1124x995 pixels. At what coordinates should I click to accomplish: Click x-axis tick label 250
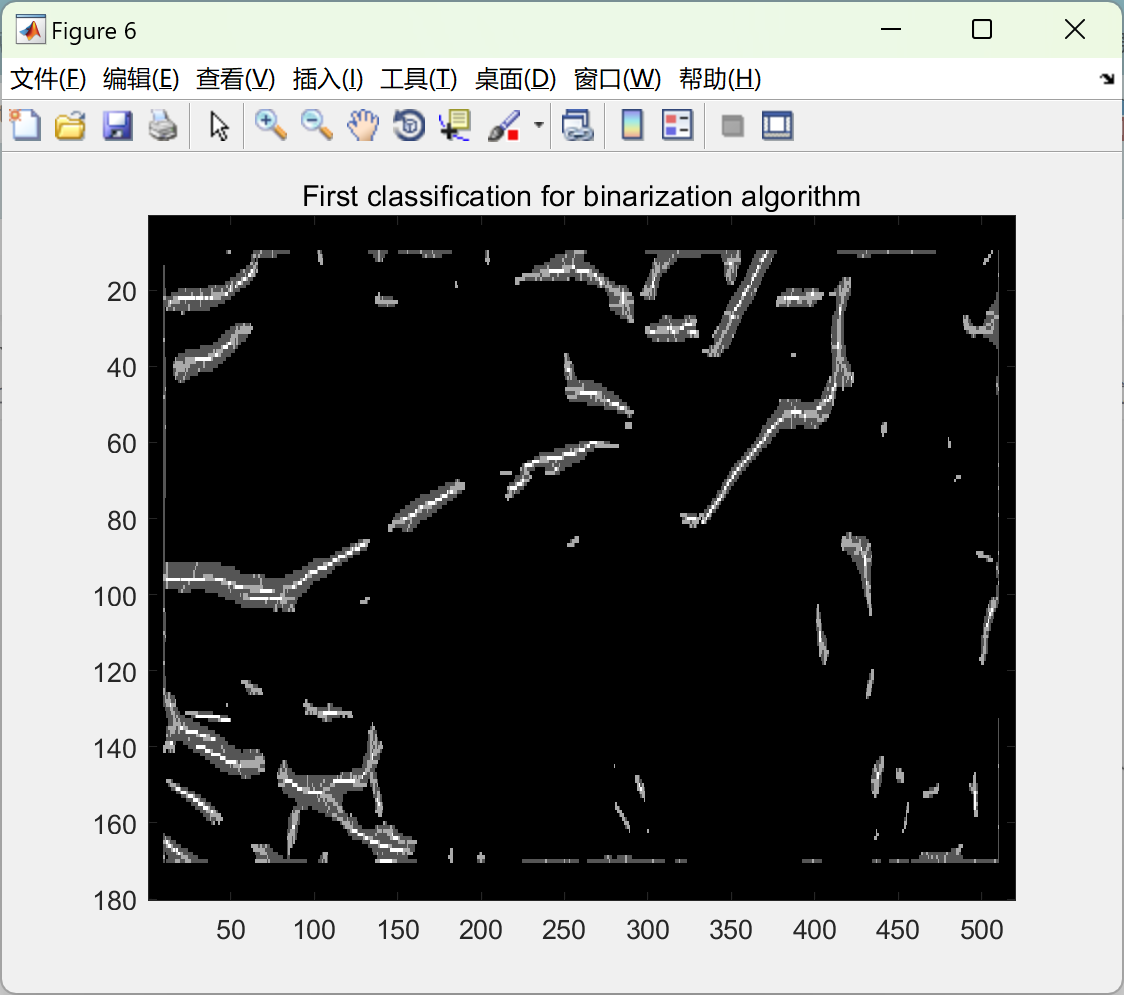coord(563,930)
